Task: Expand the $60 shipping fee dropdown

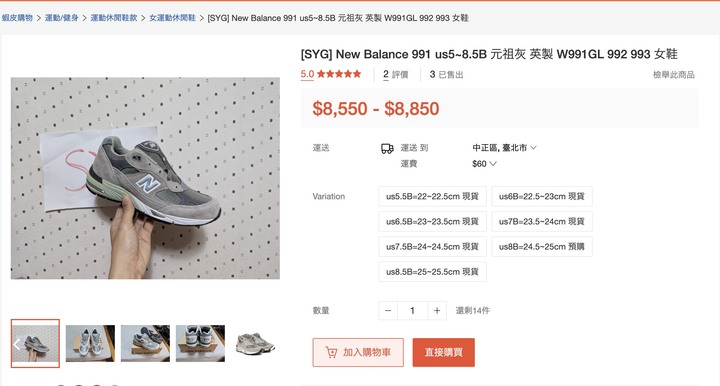Action: [484, 164]
